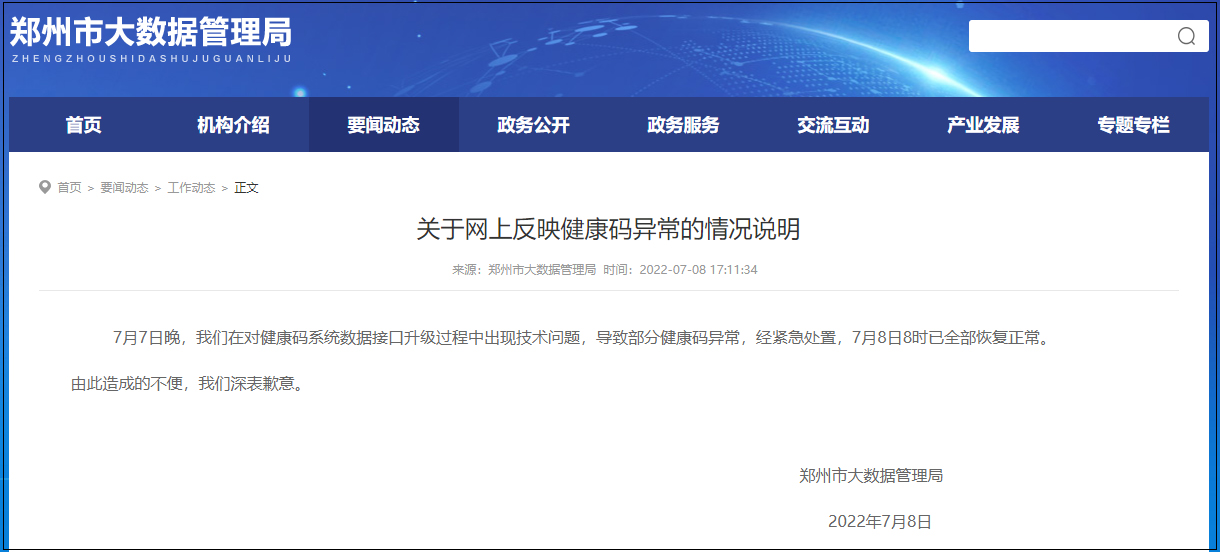1220x552 pixels.
Task: Click the 郑州市大数据管理局 site logo title
Action: pos(151,32)
